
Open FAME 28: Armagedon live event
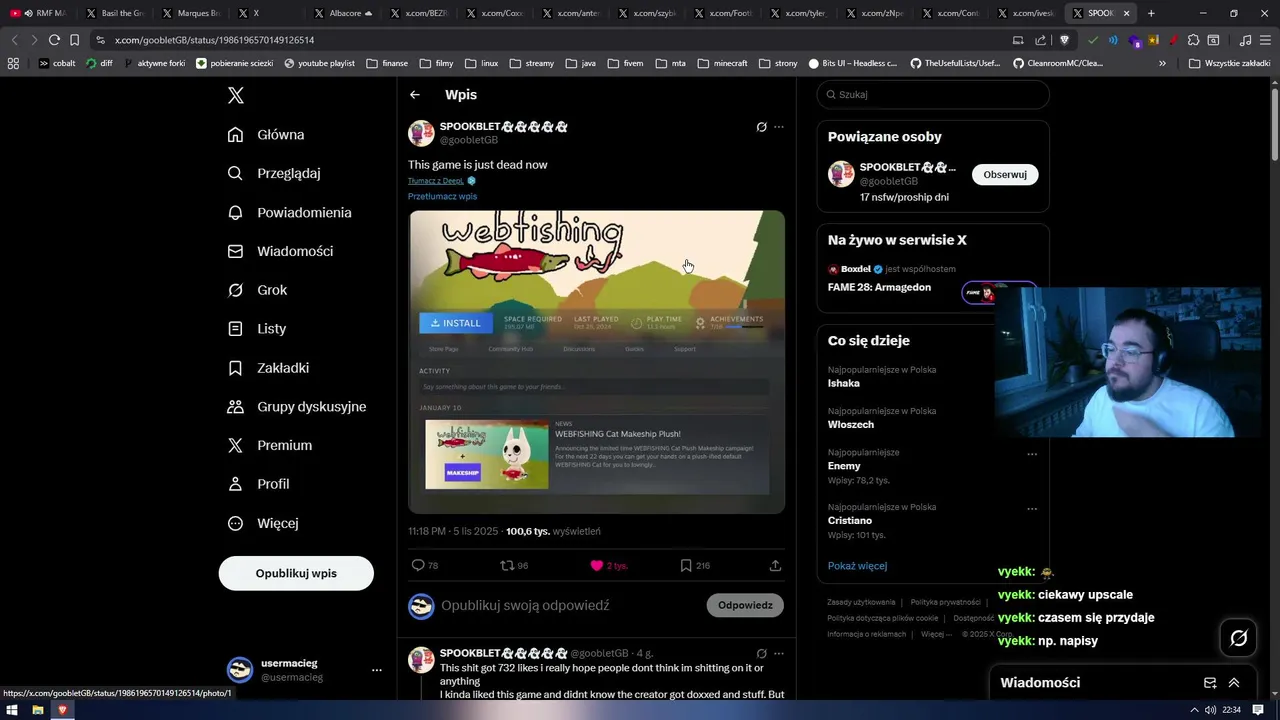pos(879,287)
